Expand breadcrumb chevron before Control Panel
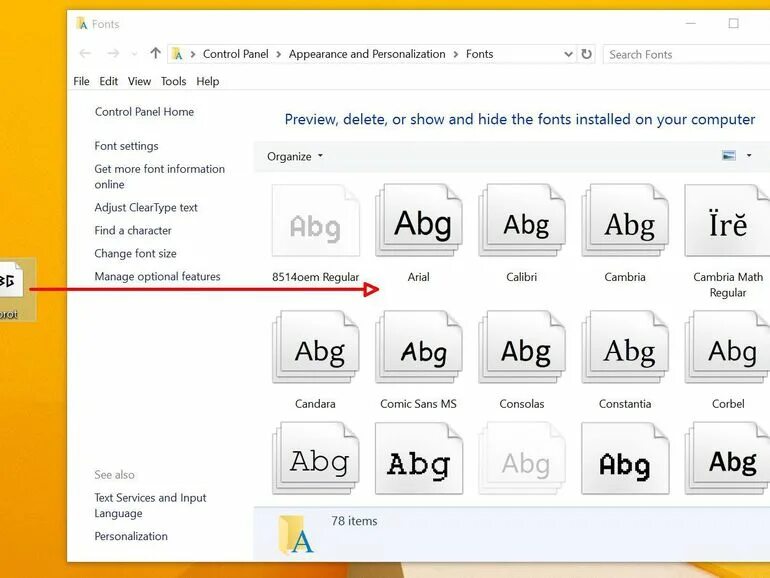The width and height of the screenshot is (770, 578). (x=193, y=54)
